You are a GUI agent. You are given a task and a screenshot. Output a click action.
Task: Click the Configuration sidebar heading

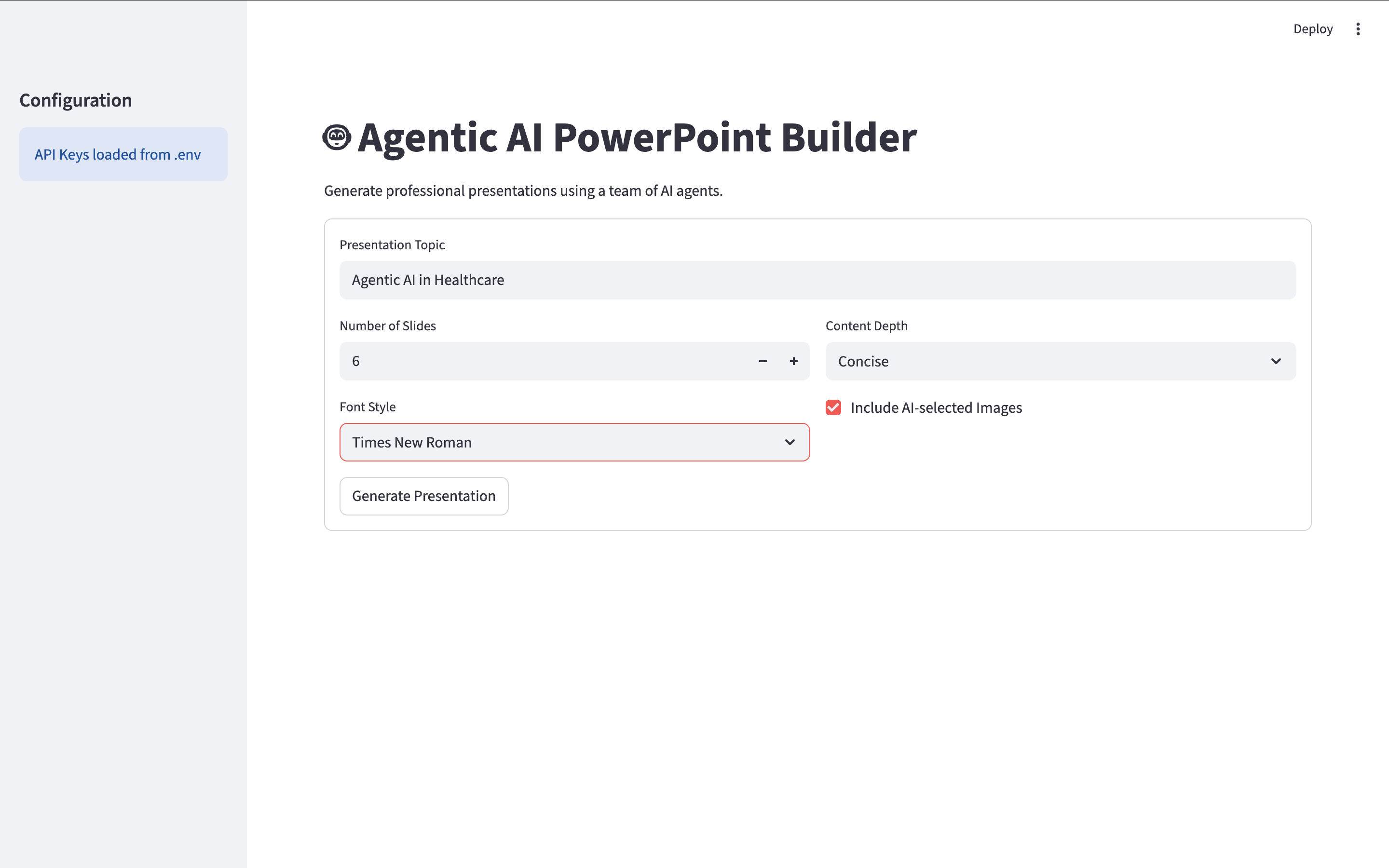(x=76, y=100)
